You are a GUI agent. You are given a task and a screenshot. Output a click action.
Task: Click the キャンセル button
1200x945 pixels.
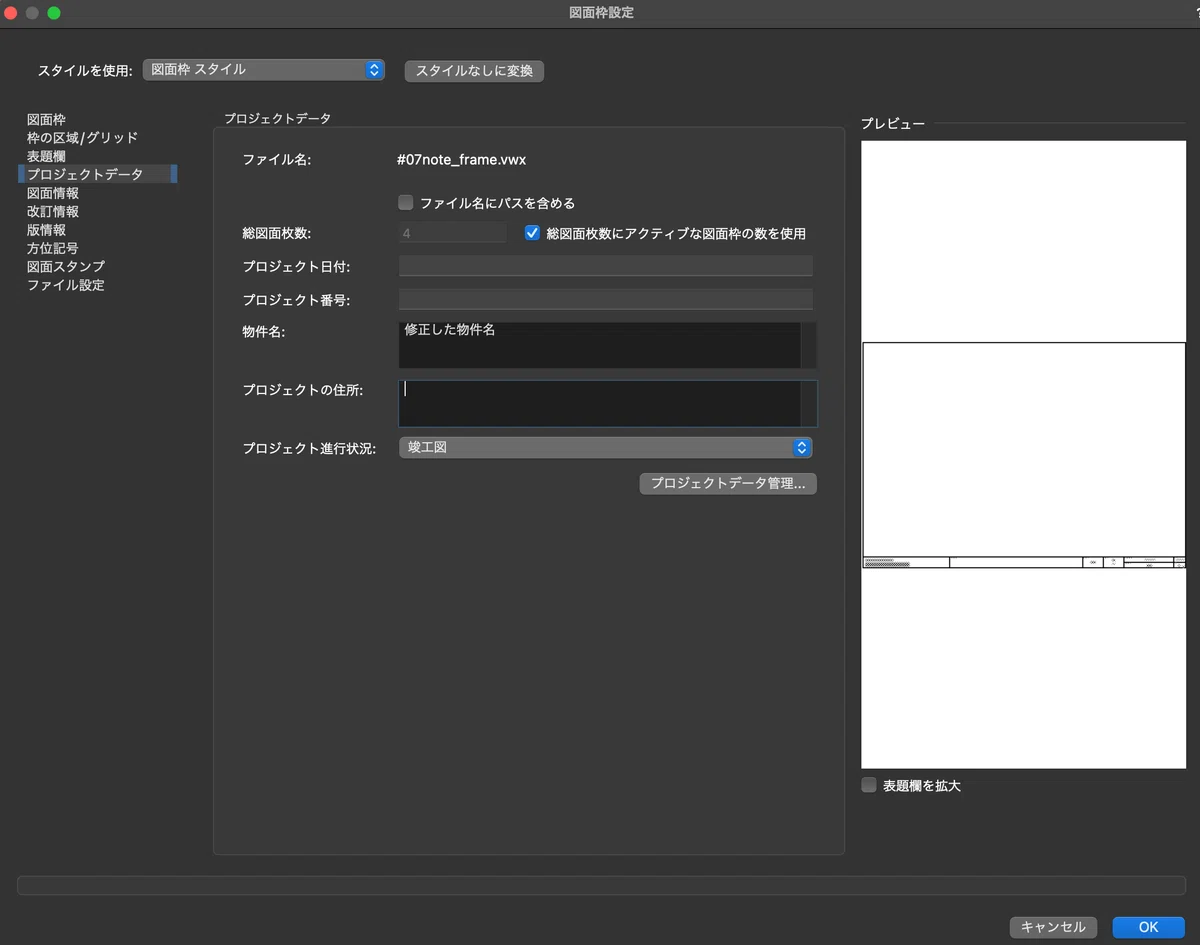1053,927
